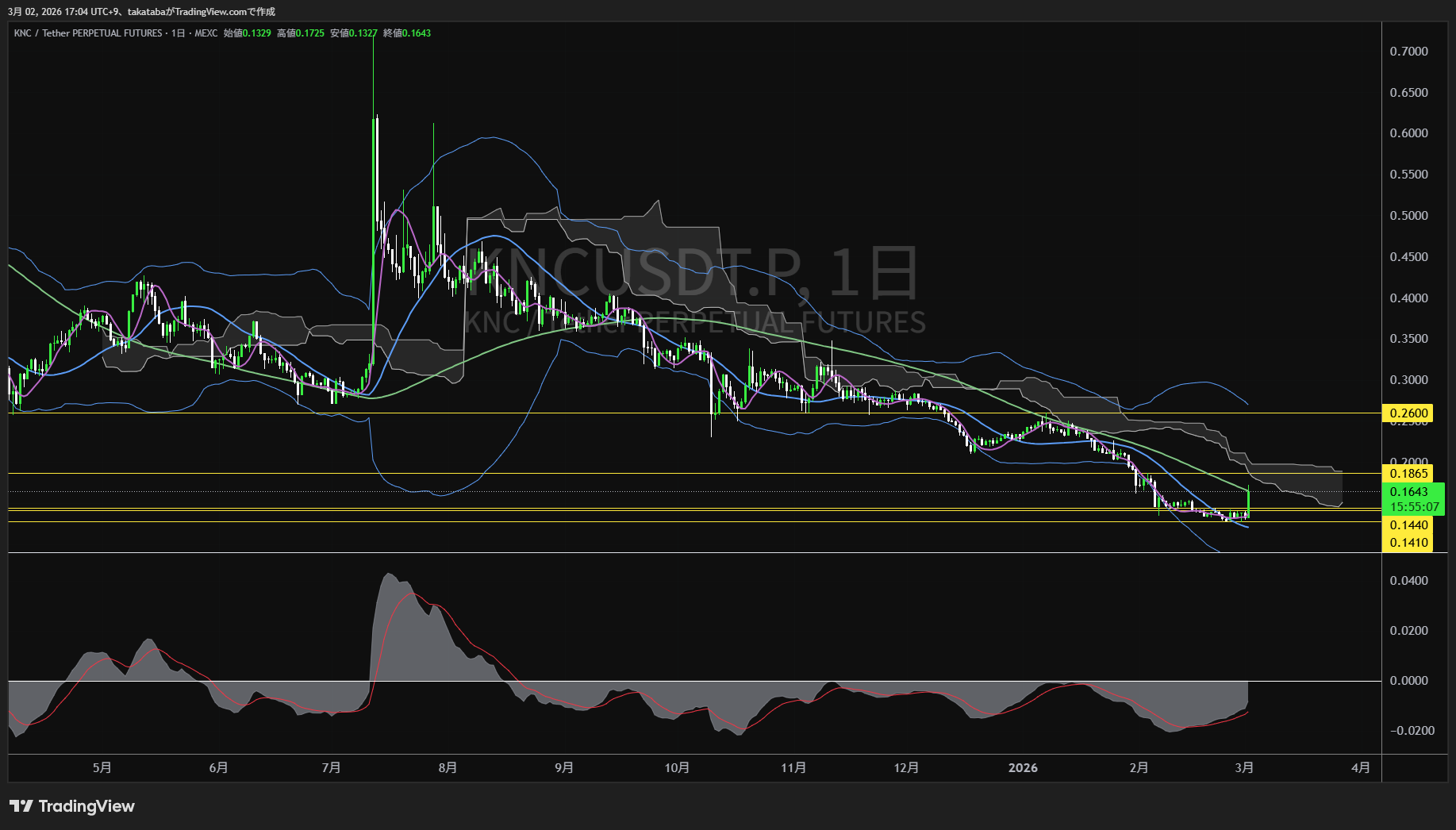Click the latest green candlestick
The image size is (1456, 830).
[x=1249, y=502]
